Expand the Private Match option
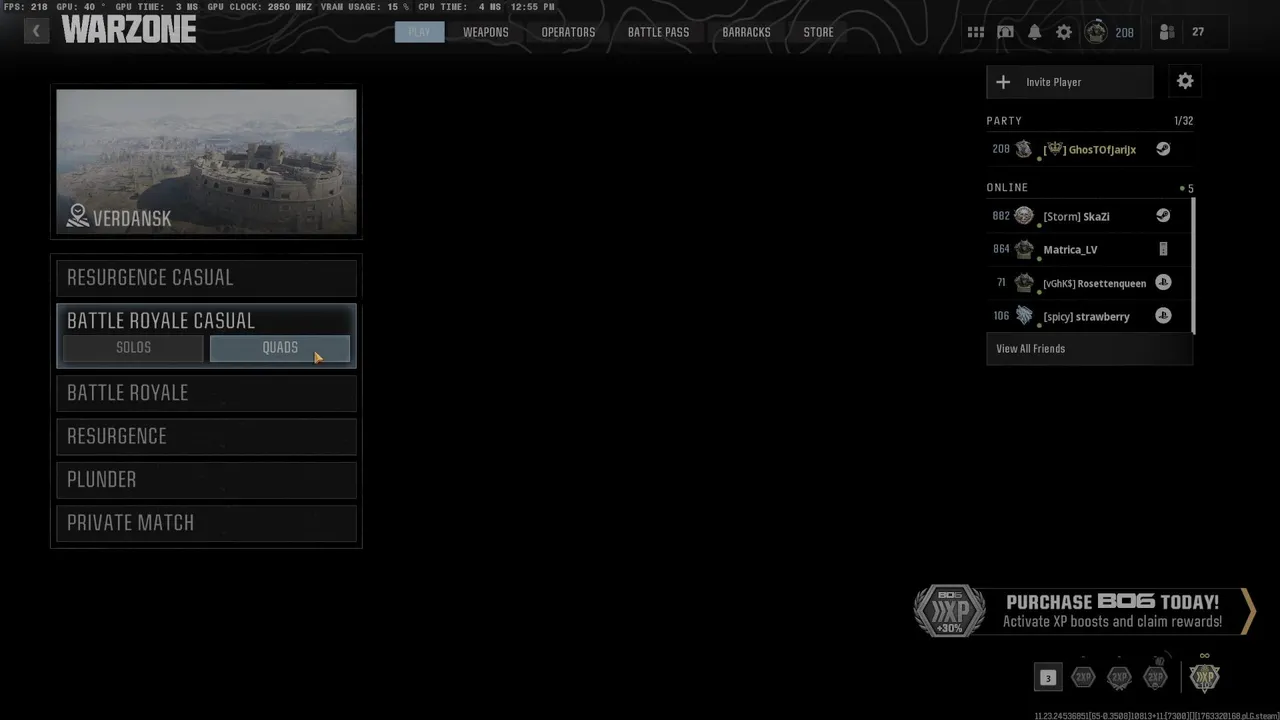The width and height of the screenshot is (1280, 720). 206,523
